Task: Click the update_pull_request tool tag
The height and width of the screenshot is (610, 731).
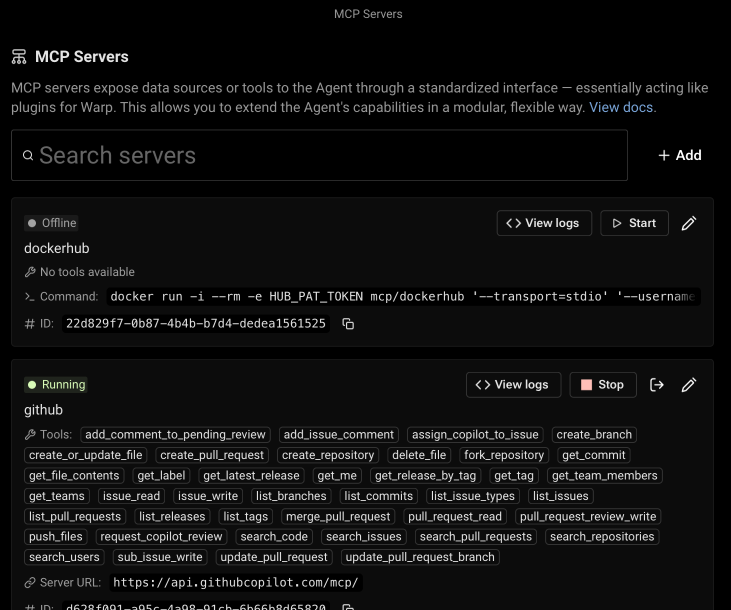Action: tap(274, 557)
